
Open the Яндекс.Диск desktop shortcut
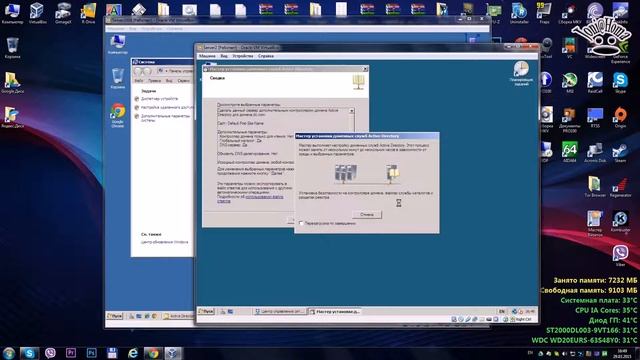(x=12, y=117)
